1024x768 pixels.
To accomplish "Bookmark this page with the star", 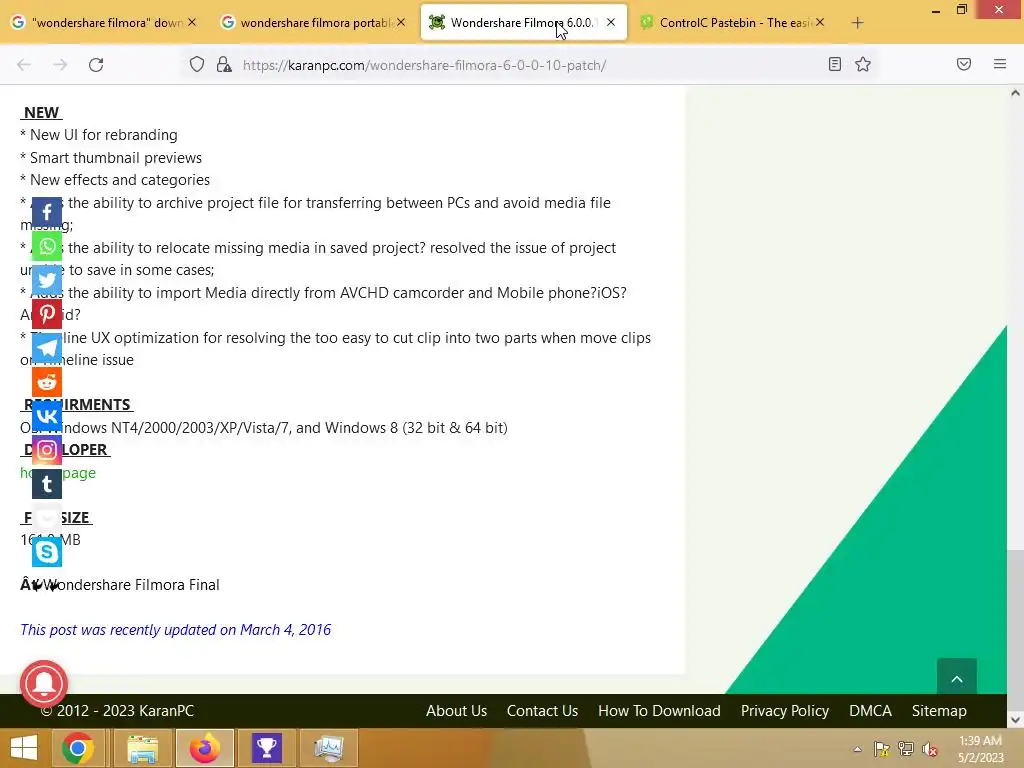I will 863,64.
